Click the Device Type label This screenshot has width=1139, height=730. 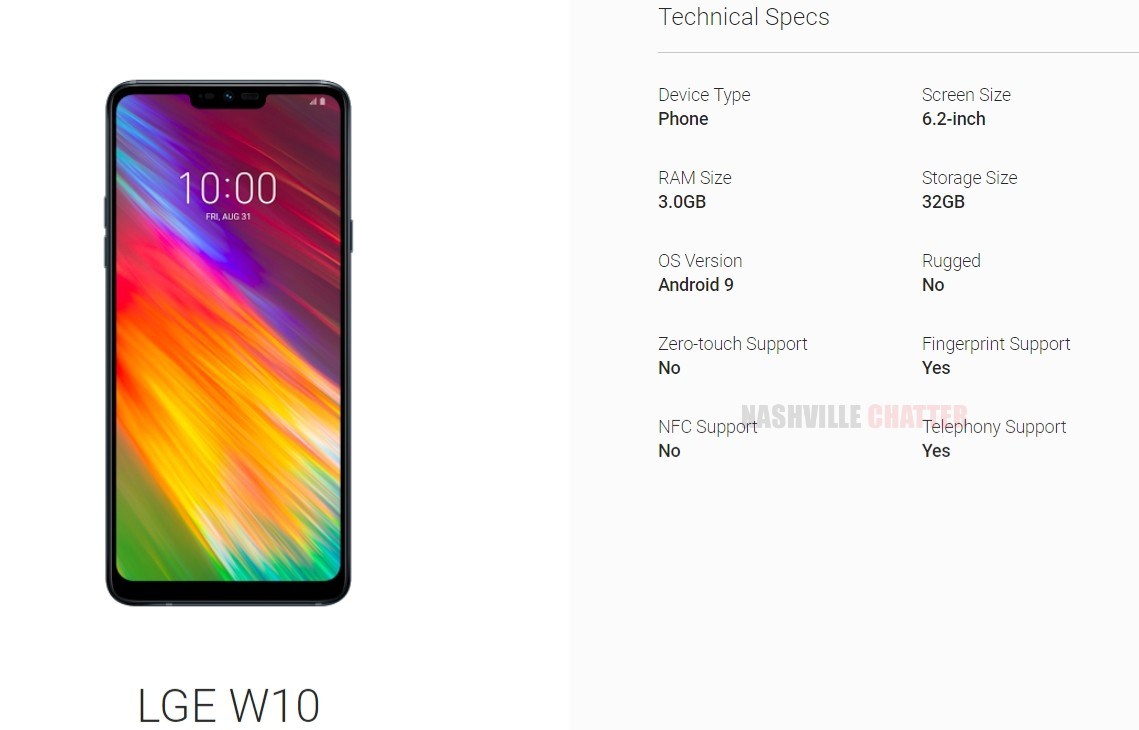[x=704, y=95]
